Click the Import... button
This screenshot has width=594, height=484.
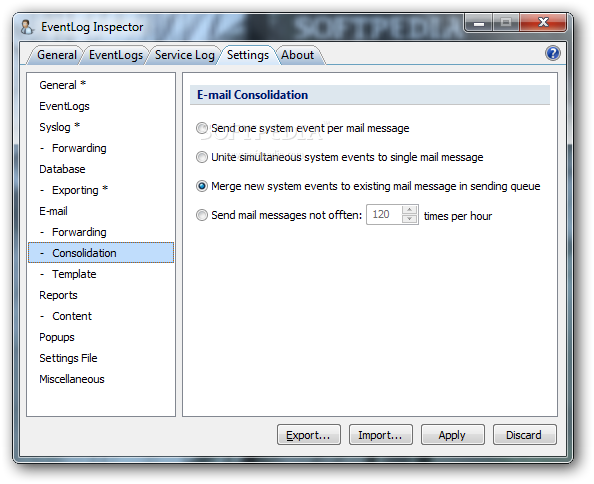381,435
